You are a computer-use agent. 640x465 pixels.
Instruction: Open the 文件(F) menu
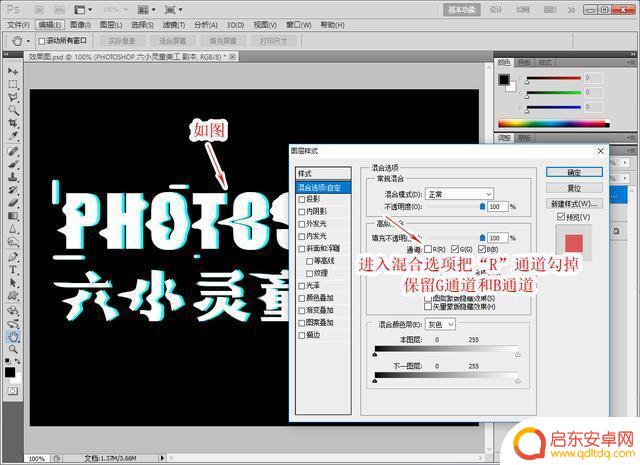pos(18,25)
